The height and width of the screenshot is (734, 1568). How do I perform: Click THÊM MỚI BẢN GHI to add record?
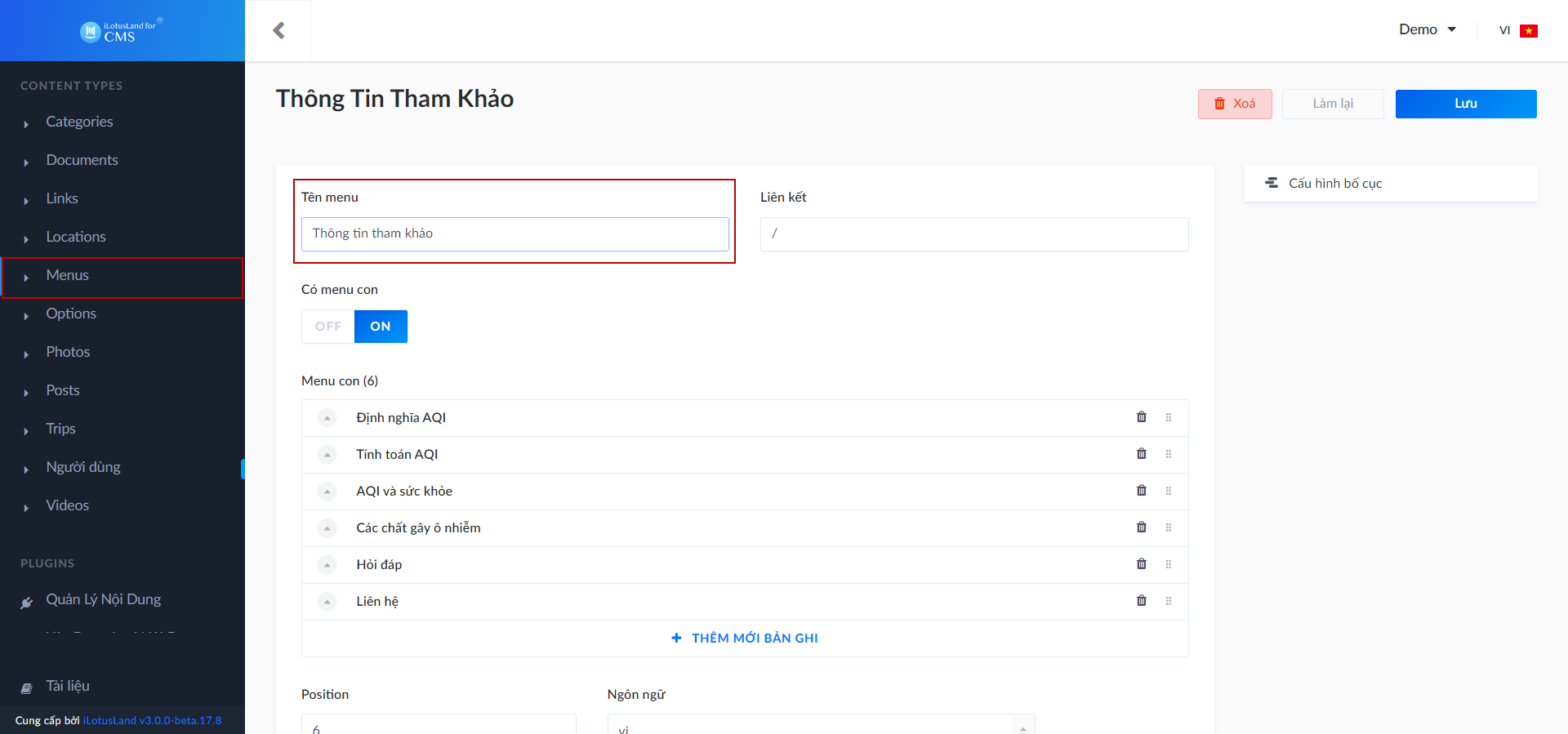tap(745, 638)
